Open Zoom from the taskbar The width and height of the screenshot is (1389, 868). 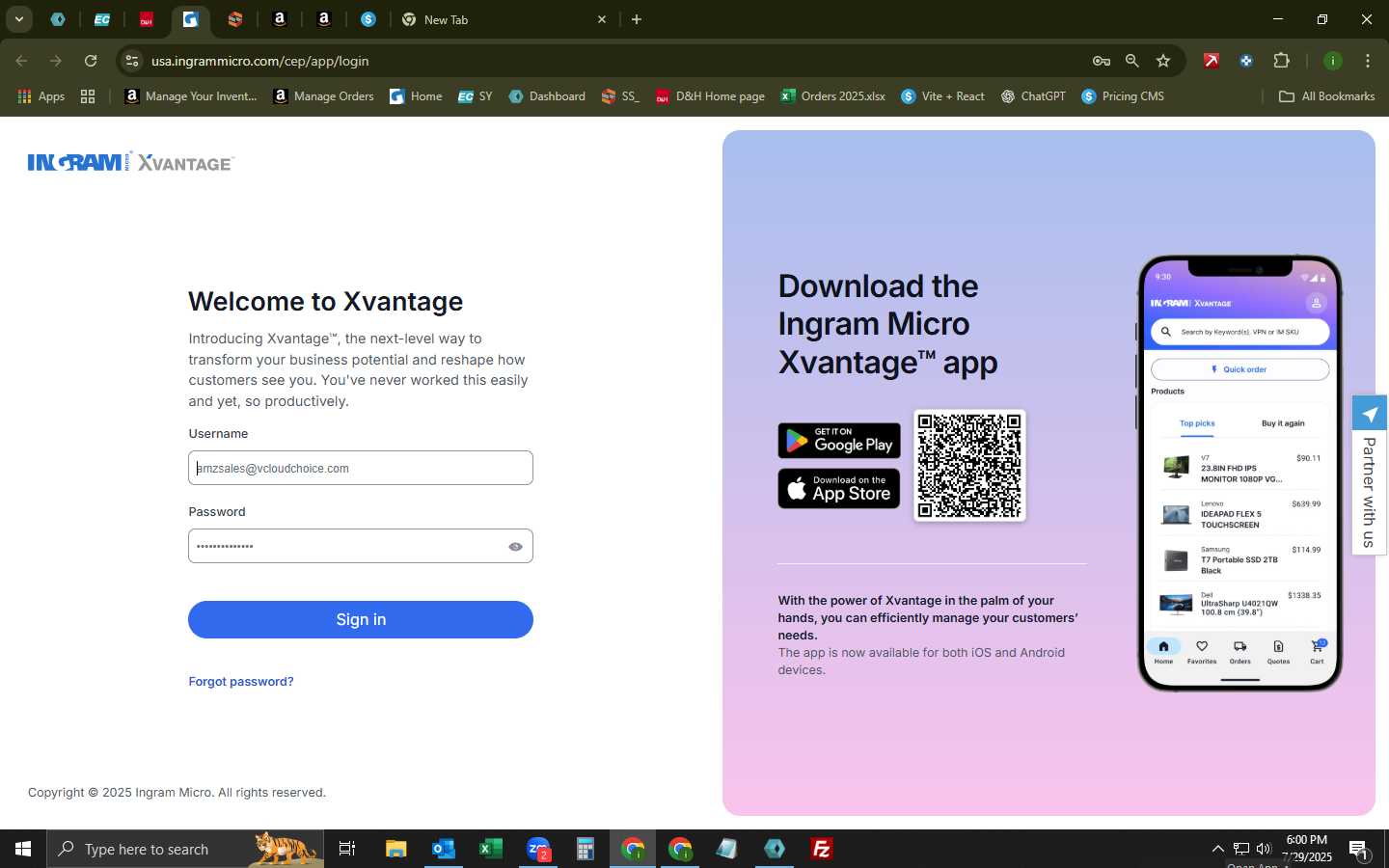[538, 849]
